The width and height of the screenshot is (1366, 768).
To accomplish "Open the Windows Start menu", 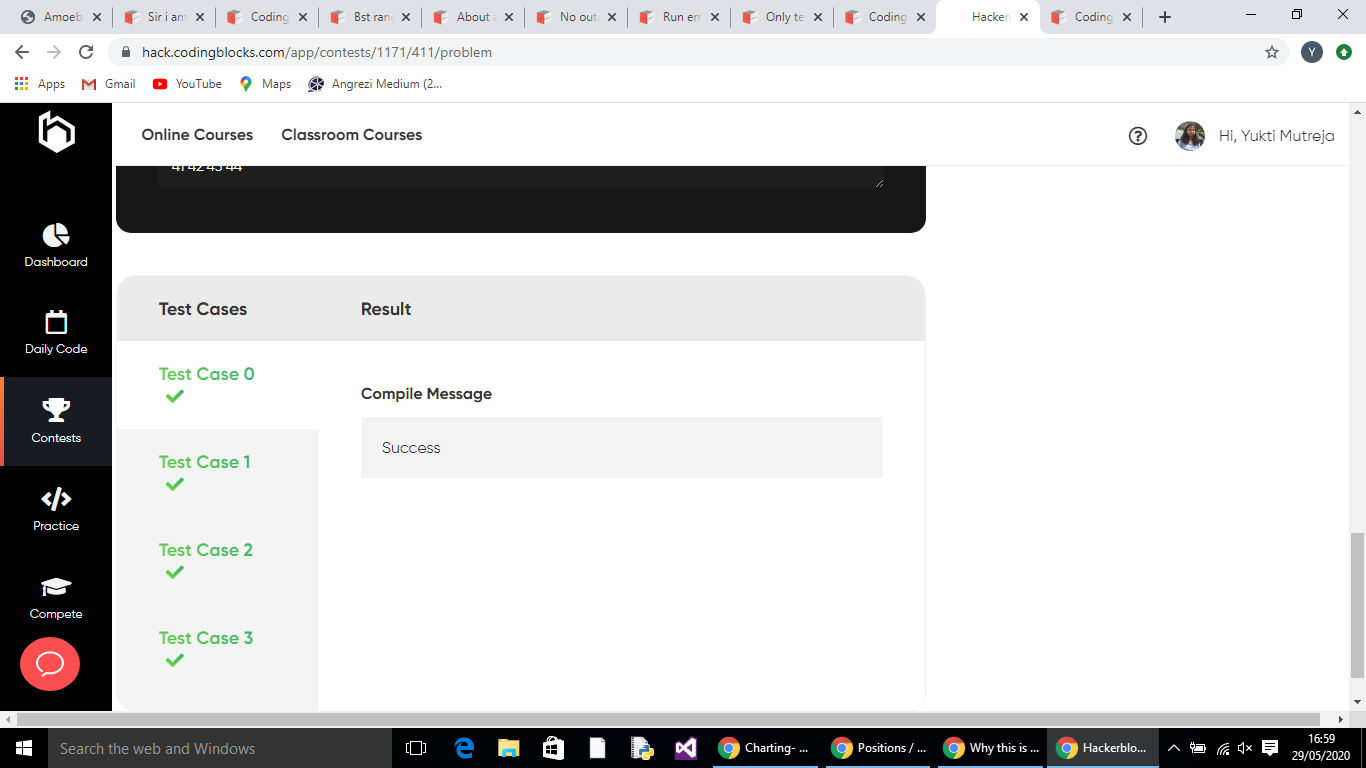I will tap(22, 748).
